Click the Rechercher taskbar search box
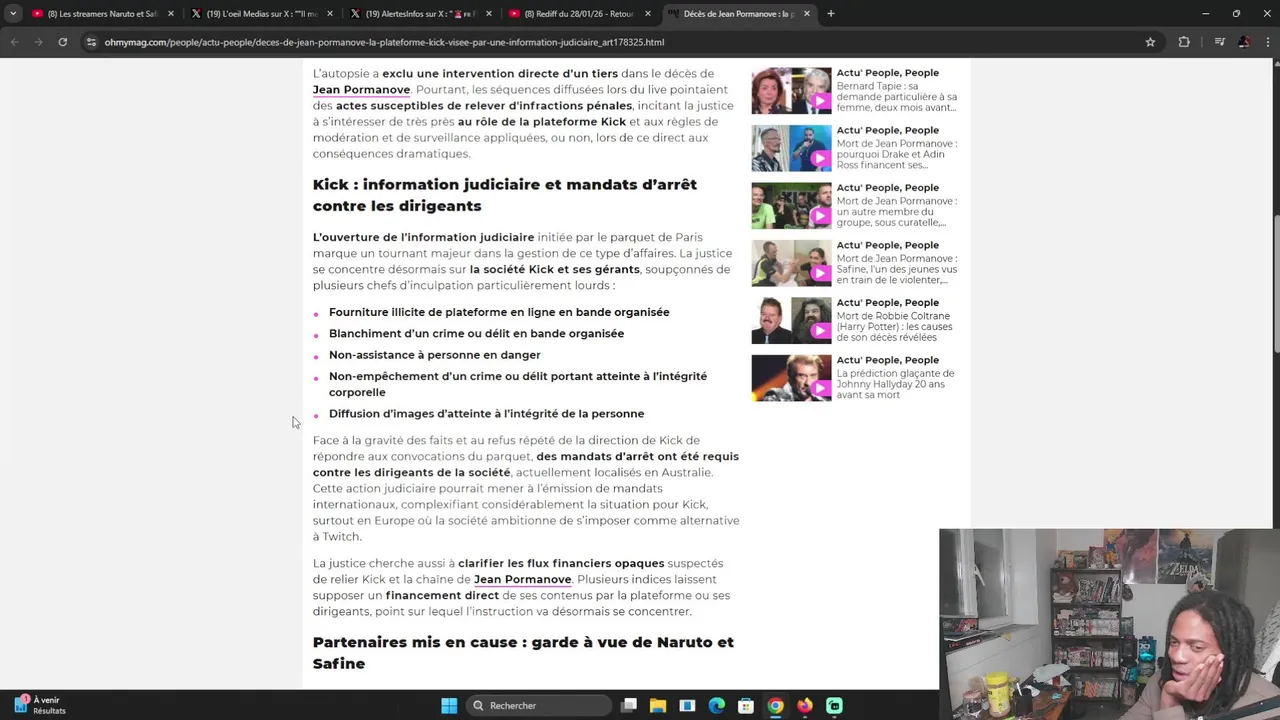 tap(538, 706)
